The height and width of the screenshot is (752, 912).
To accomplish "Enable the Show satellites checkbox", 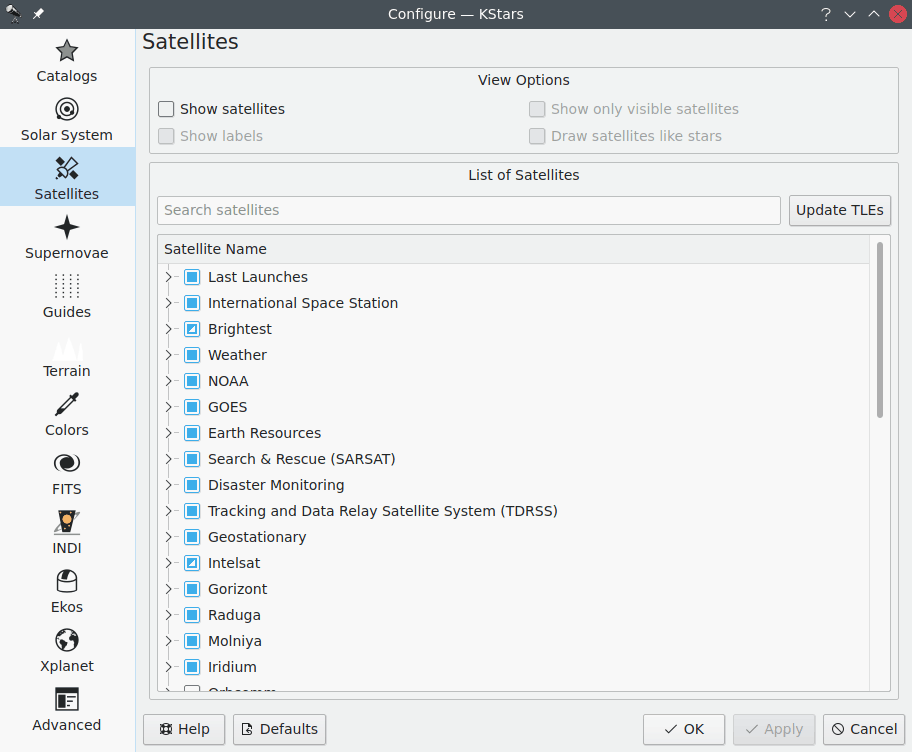I will click(x=165, y=109).
